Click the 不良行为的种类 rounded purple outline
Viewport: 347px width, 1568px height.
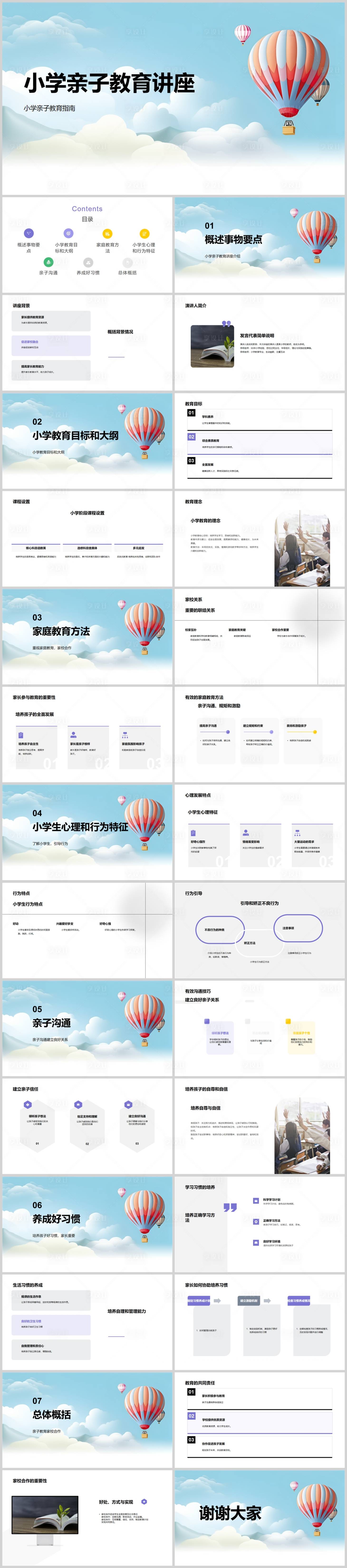click(220, 930)
